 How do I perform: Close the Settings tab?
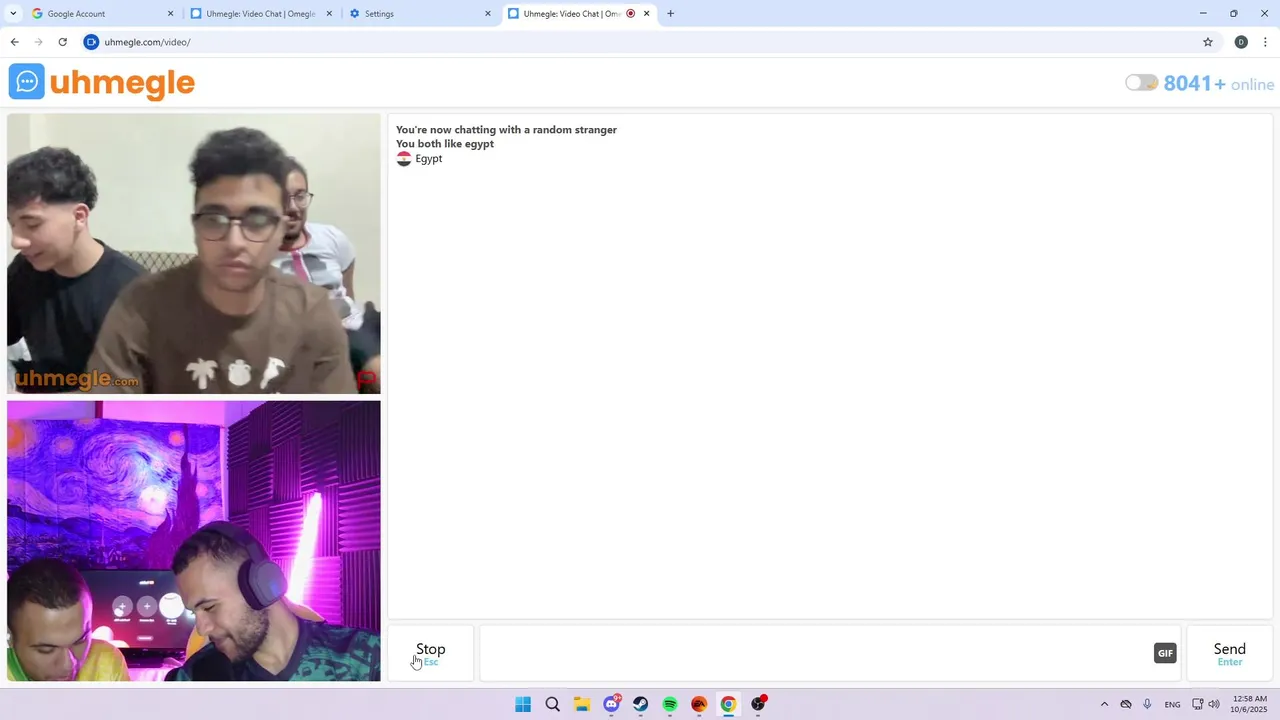click(x=488, y=14)
